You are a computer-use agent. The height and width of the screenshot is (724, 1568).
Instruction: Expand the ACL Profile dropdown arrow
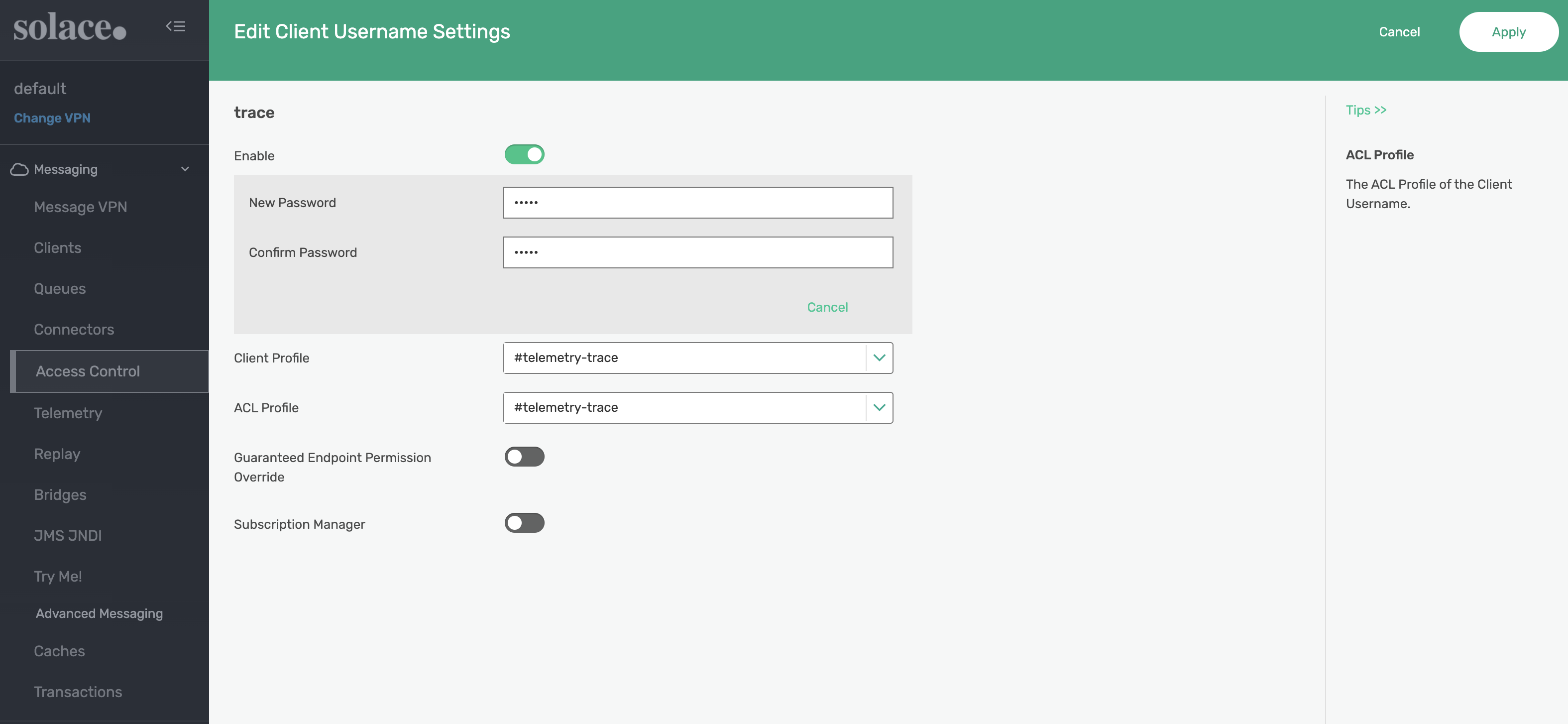tap(879, 407)
